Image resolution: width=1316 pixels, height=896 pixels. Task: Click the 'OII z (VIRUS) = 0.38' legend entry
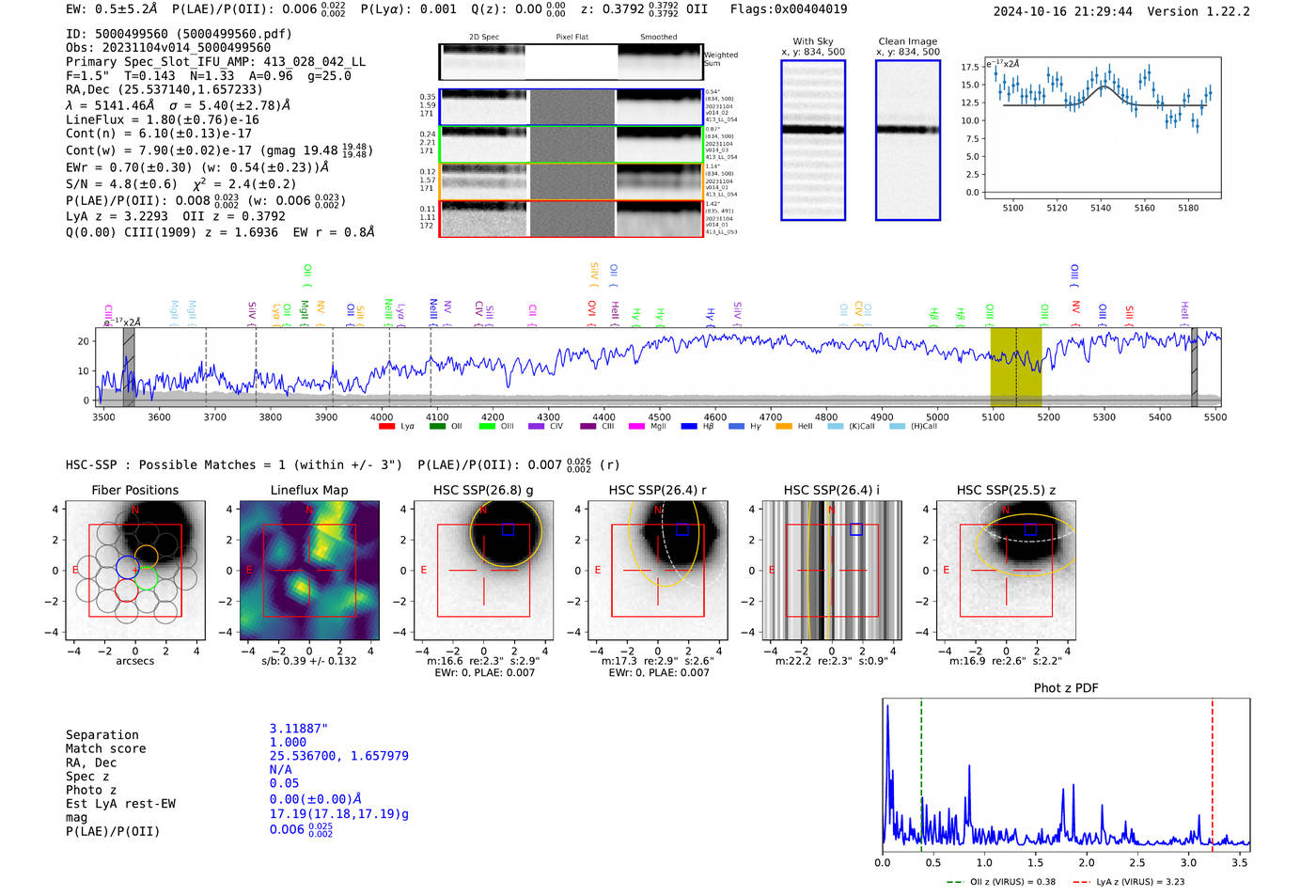coord(1001,882)
